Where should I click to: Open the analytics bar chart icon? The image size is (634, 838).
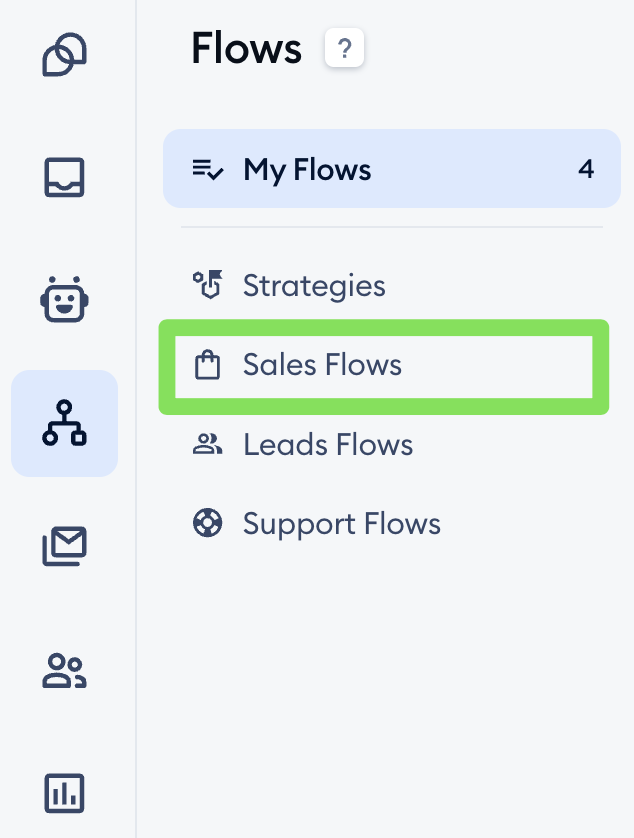pyautogui.click(x=64, y=793)
